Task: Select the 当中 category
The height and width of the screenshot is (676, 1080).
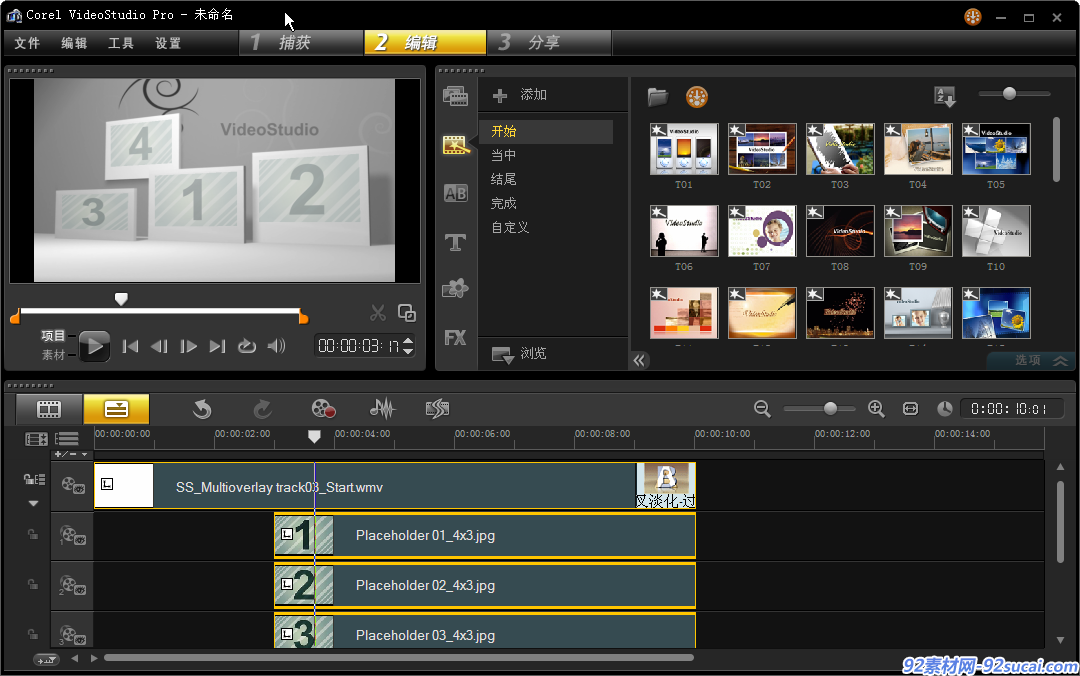Action: coord(503,156)
